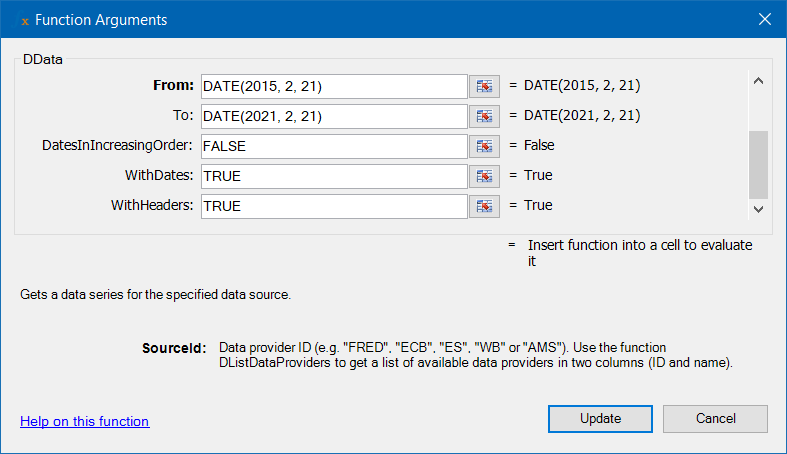This screenshot has height=454, width=787.
Task: Open the Help on this function link
Action: pos(84,421)
